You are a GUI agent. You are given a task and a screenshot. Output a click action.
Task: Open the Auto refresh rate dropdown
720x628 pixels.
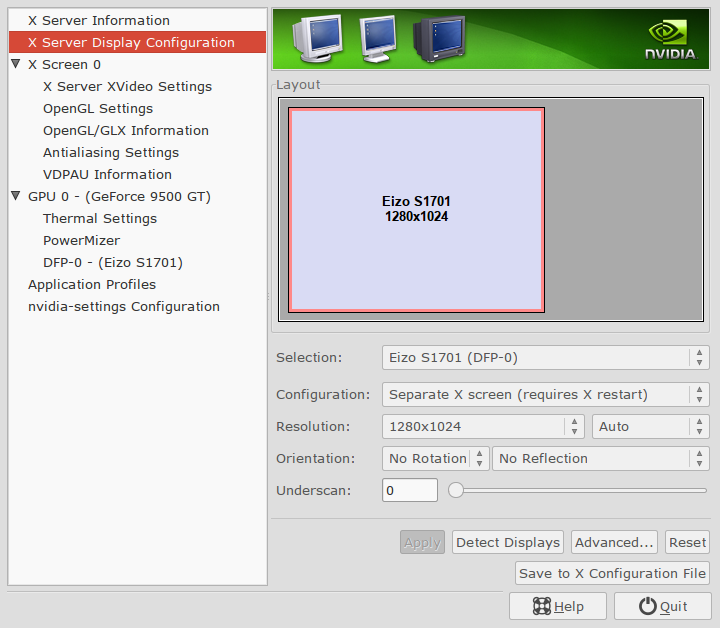pos(651,426)
